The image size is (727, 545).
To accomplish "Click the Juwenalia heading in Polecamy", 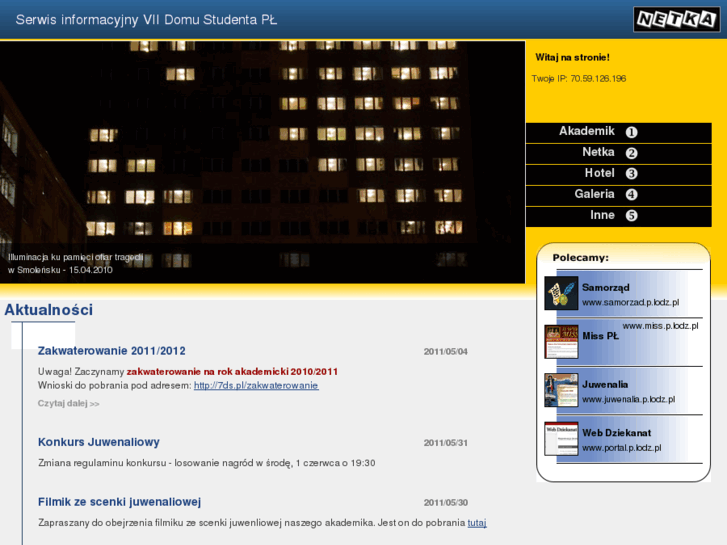I will click(605, 385).
